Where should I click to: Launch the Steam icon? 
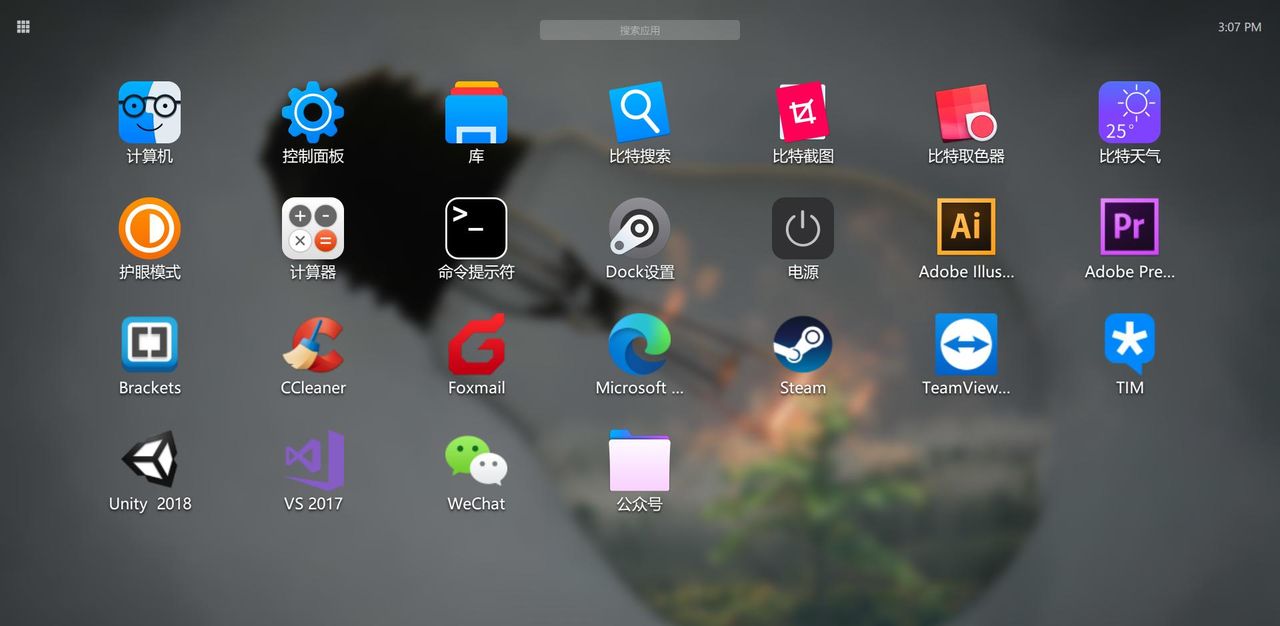pos(803,344)
